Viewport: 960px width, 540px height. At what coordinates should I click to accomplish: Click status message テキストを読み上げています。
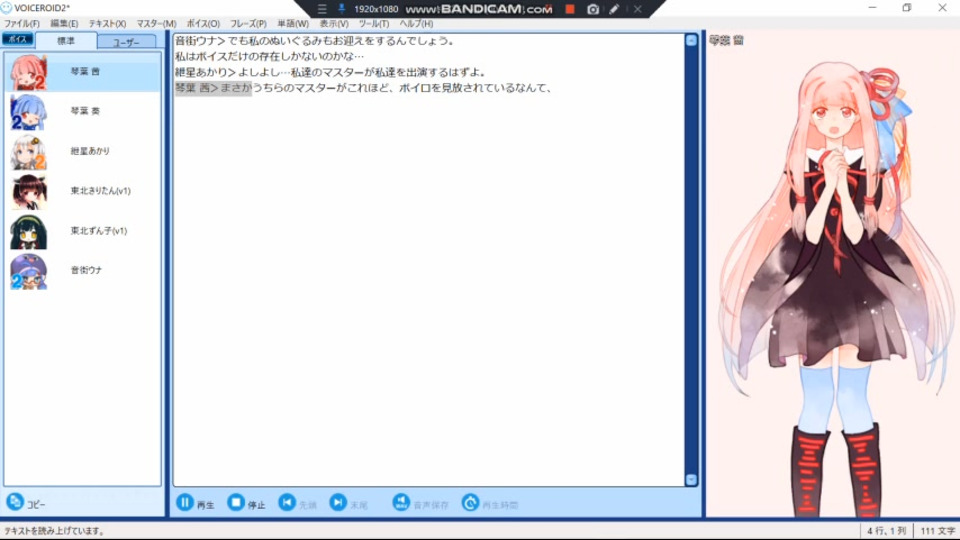click(x=54, y=531)
